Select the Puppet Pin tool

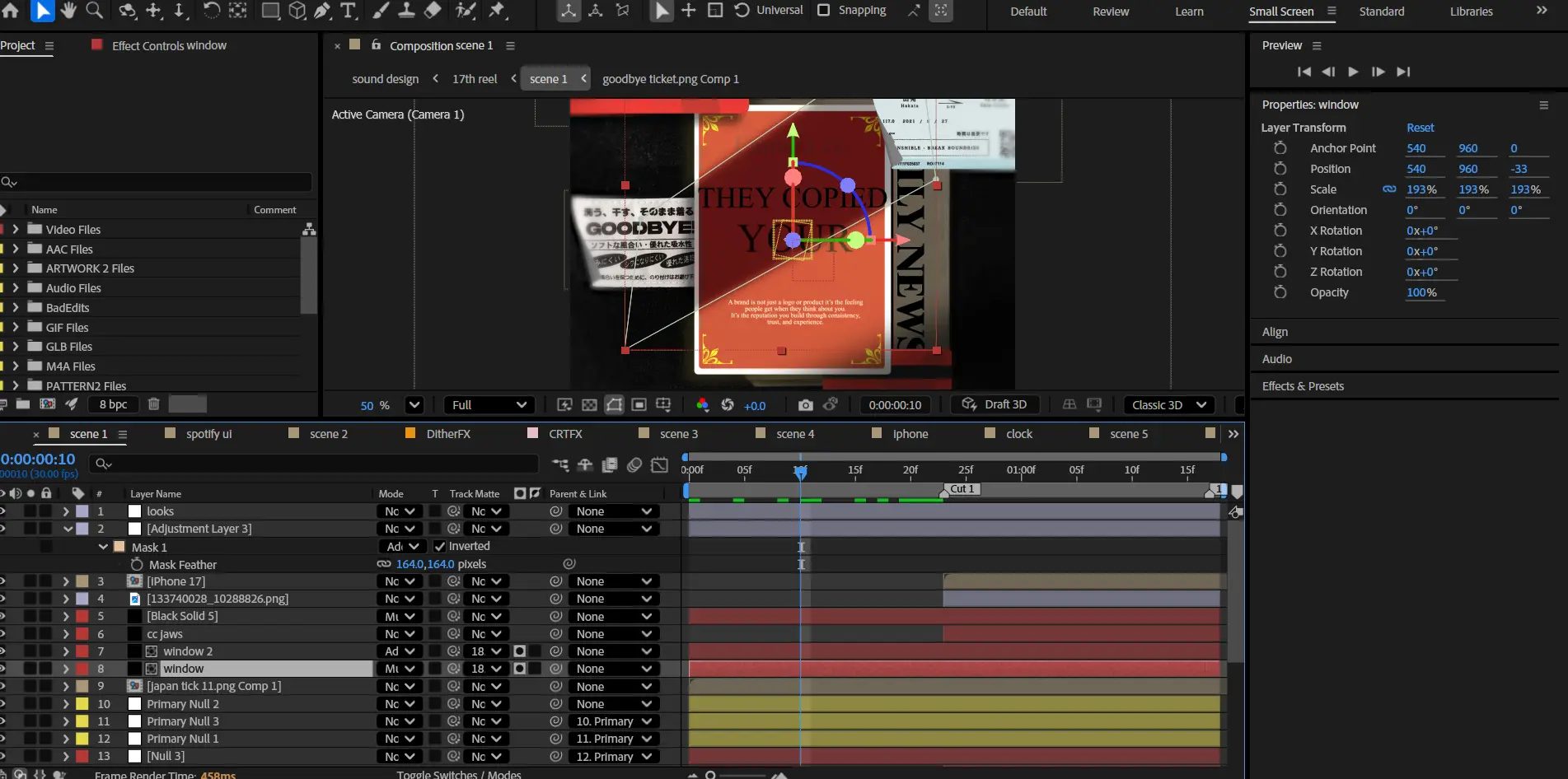click(x=497, y=11)
